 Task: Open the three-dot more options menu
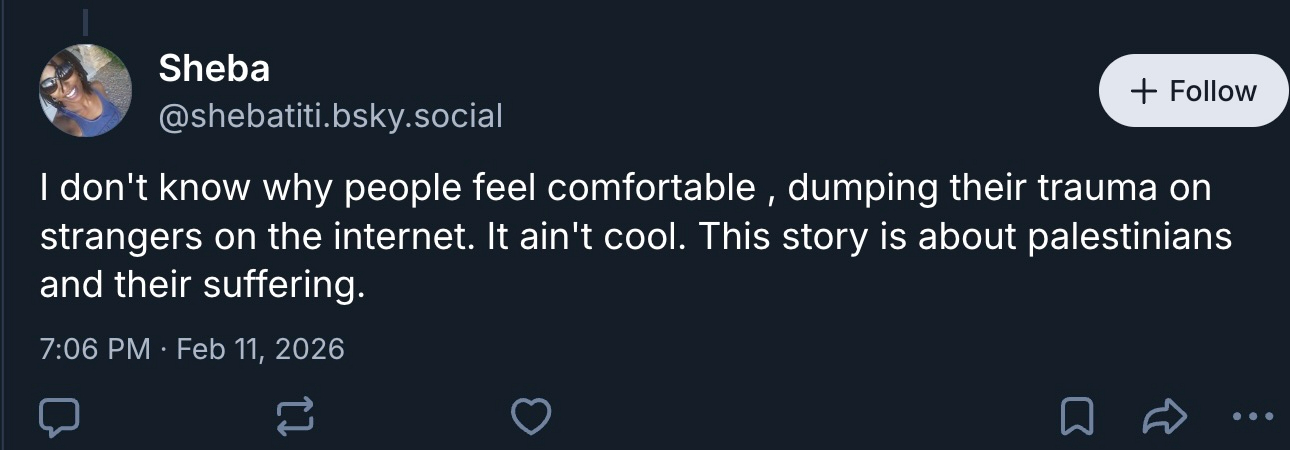click(x=1254, y=416)
